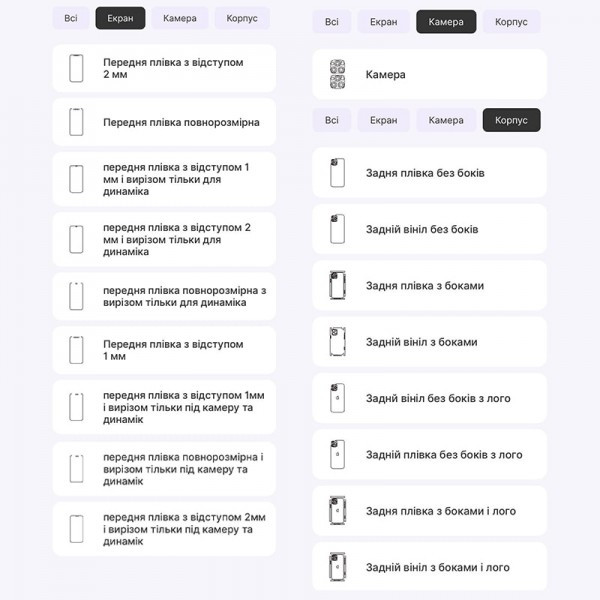Image resolution: width=600 pixels, height=600 pixels.
Task: Click phone icon beside 'Задня плівка з боками'
Action: [x=338, y=286]
